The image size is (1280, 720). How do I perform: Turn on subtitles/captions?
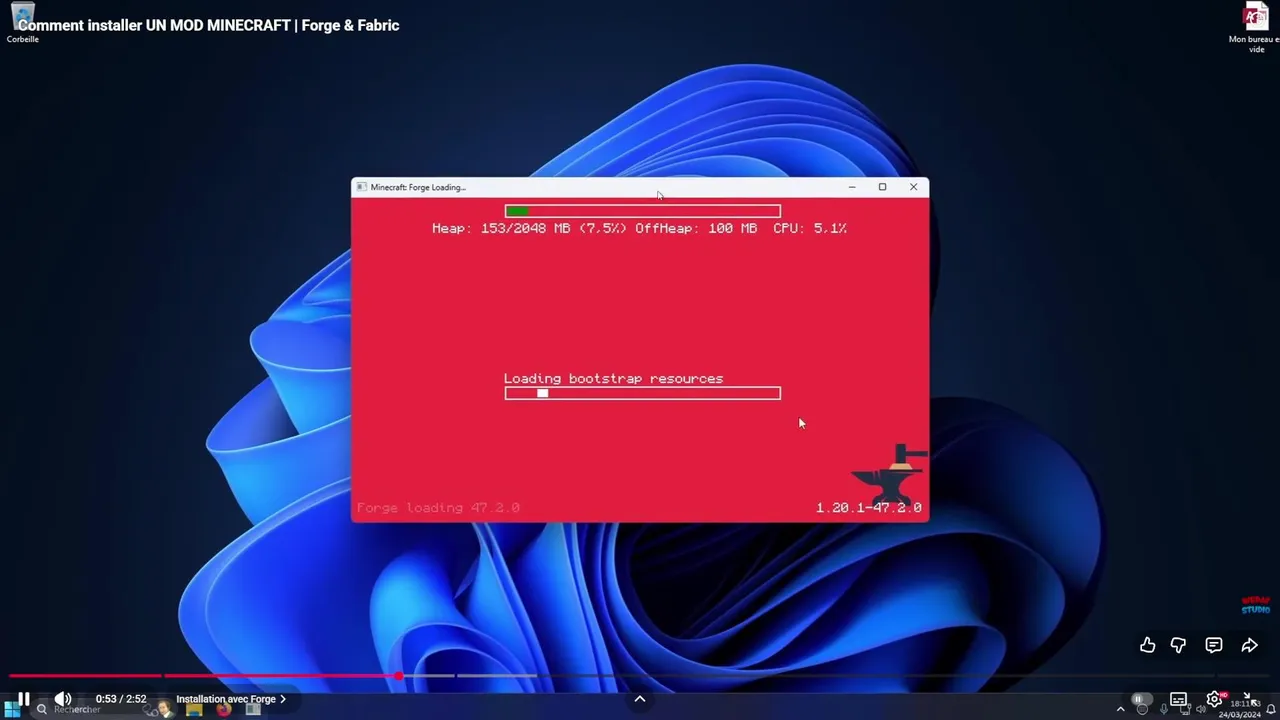(x=1179, y=699)
